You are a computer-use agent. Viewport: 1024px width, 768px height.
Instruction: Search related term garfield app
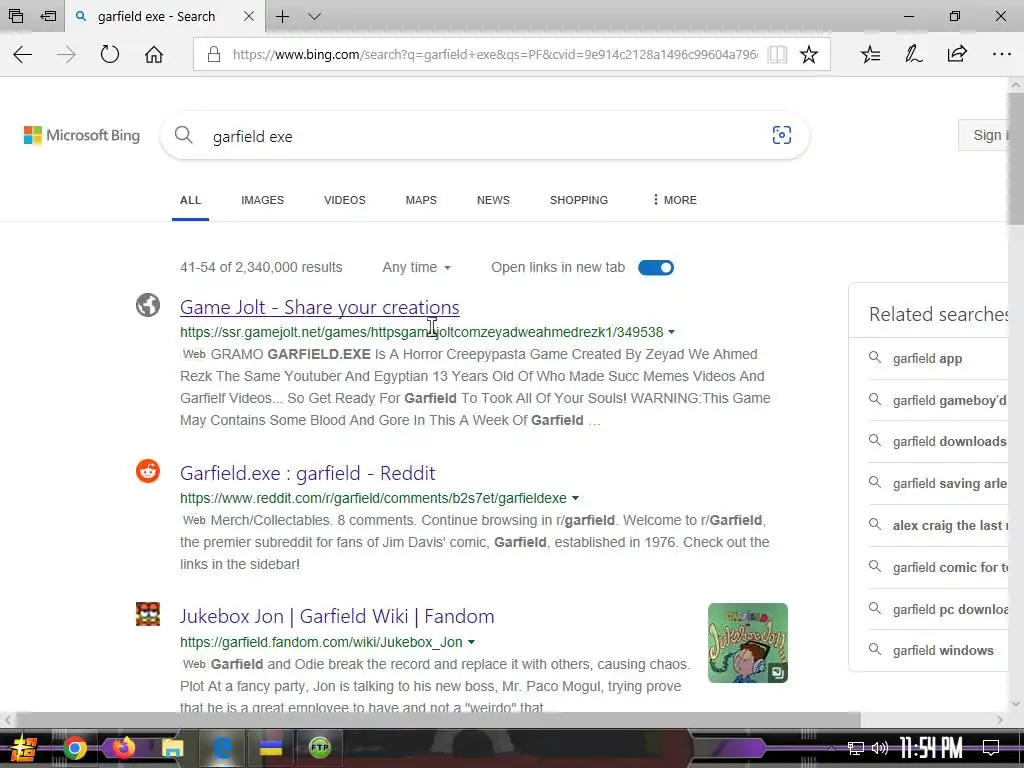tap(927, 359)
